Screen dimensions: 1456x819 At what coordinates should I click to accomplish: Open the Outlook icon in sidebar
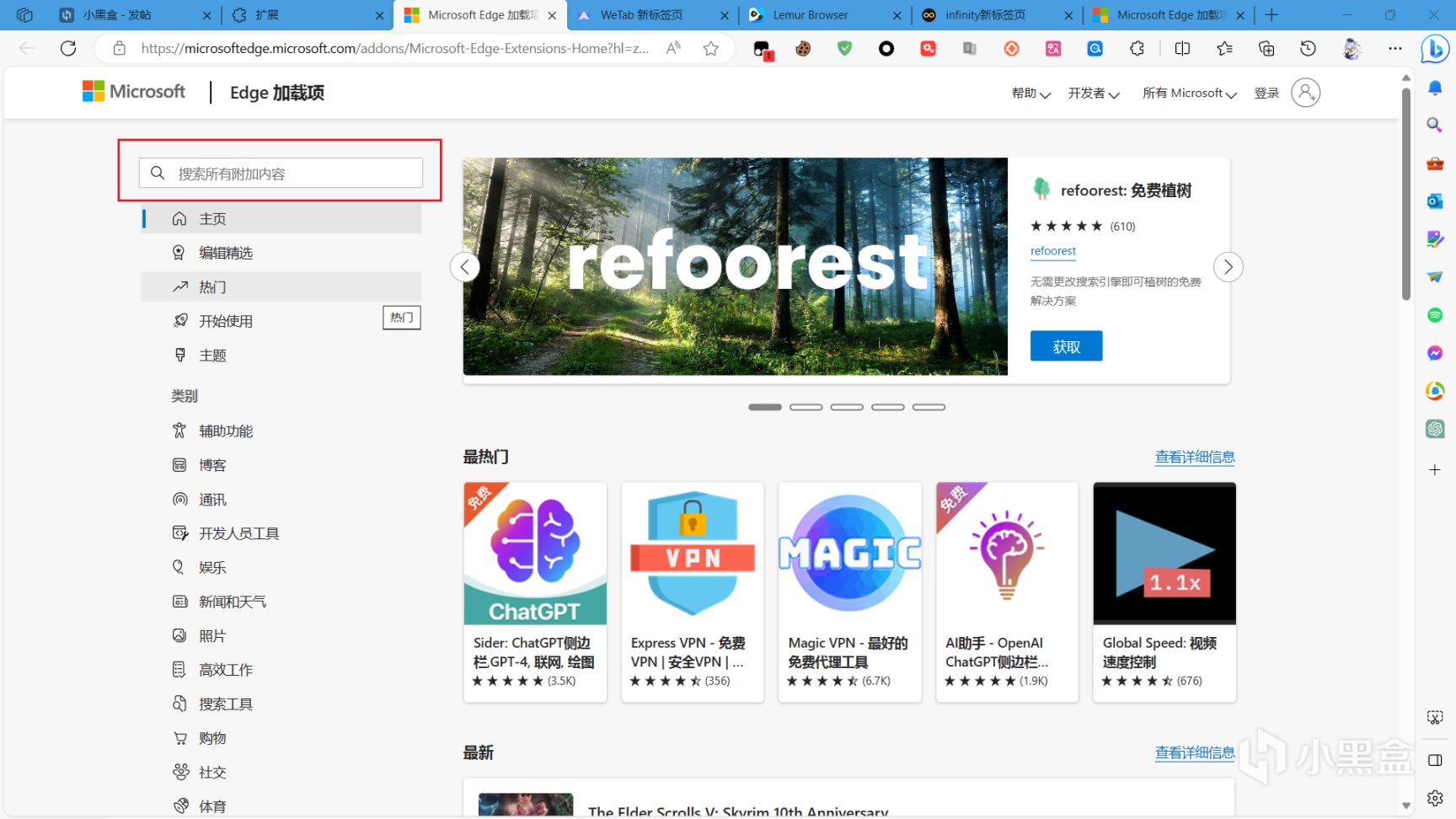(1435, 201)
